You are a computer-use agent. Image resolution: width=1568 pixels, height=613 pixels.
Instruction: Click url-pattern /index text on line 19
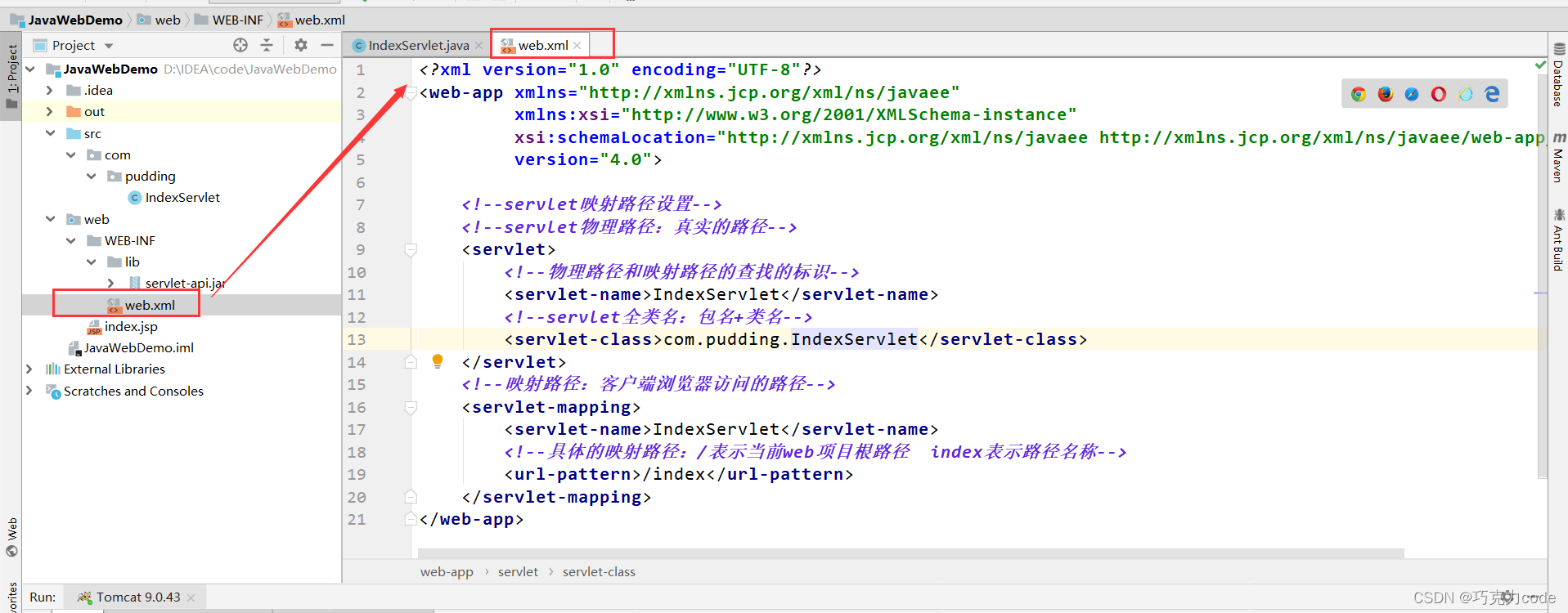click(678, 474)
